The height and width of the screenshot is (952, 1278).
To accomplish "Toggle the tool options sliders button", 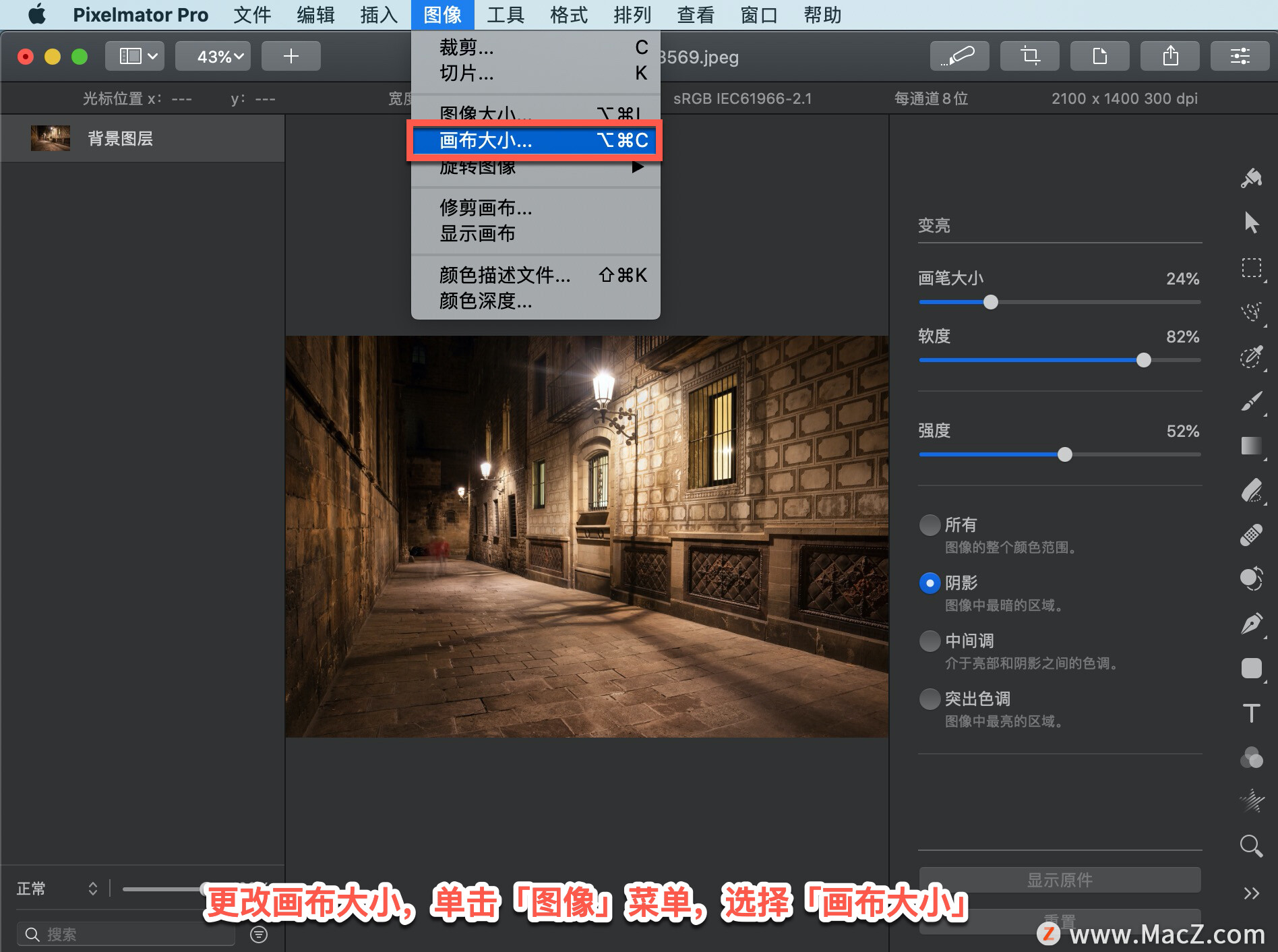I will click(x=1240, y=56).
